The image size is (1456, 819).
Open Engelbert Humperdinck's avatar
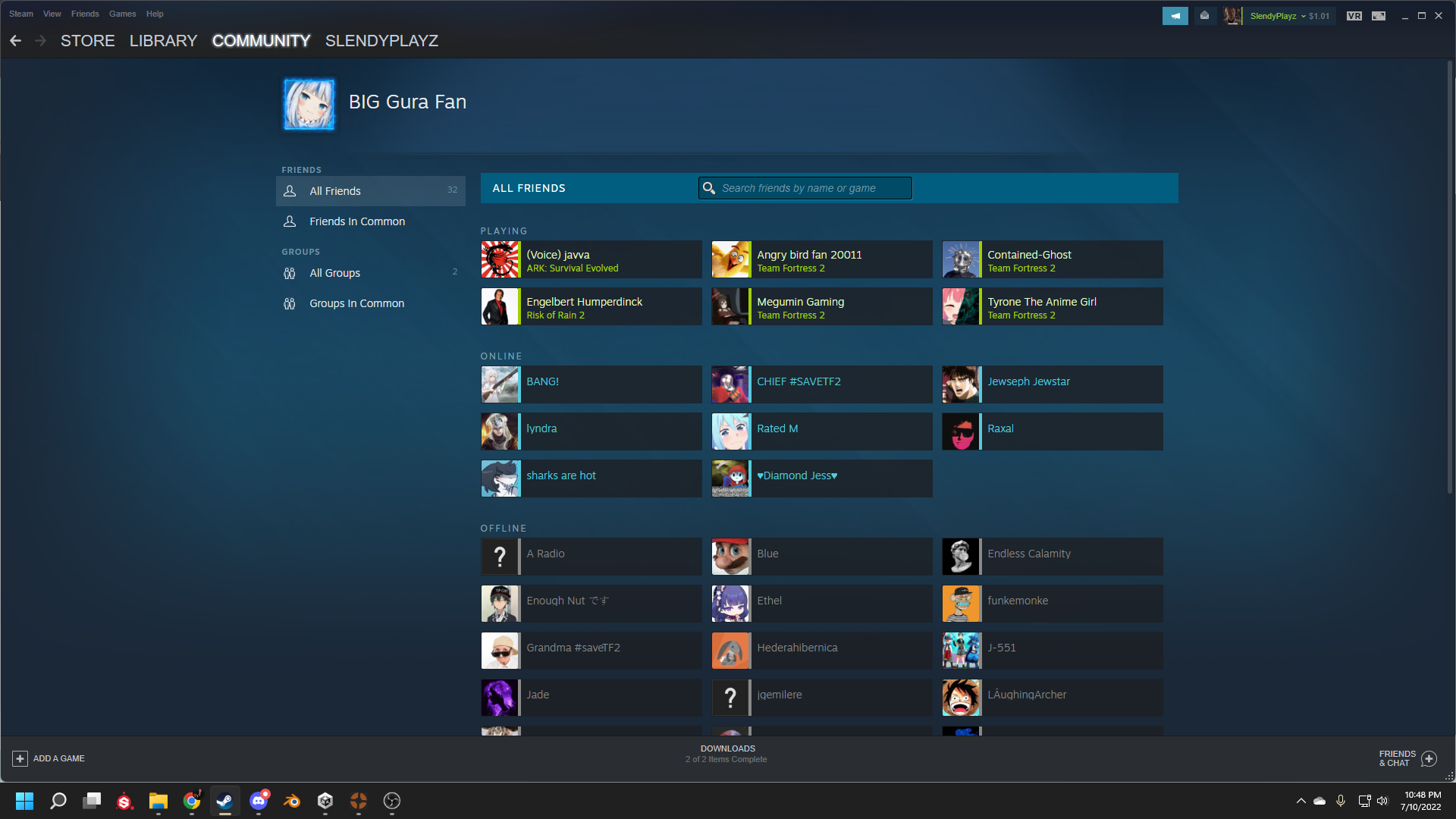pos(500,306)
